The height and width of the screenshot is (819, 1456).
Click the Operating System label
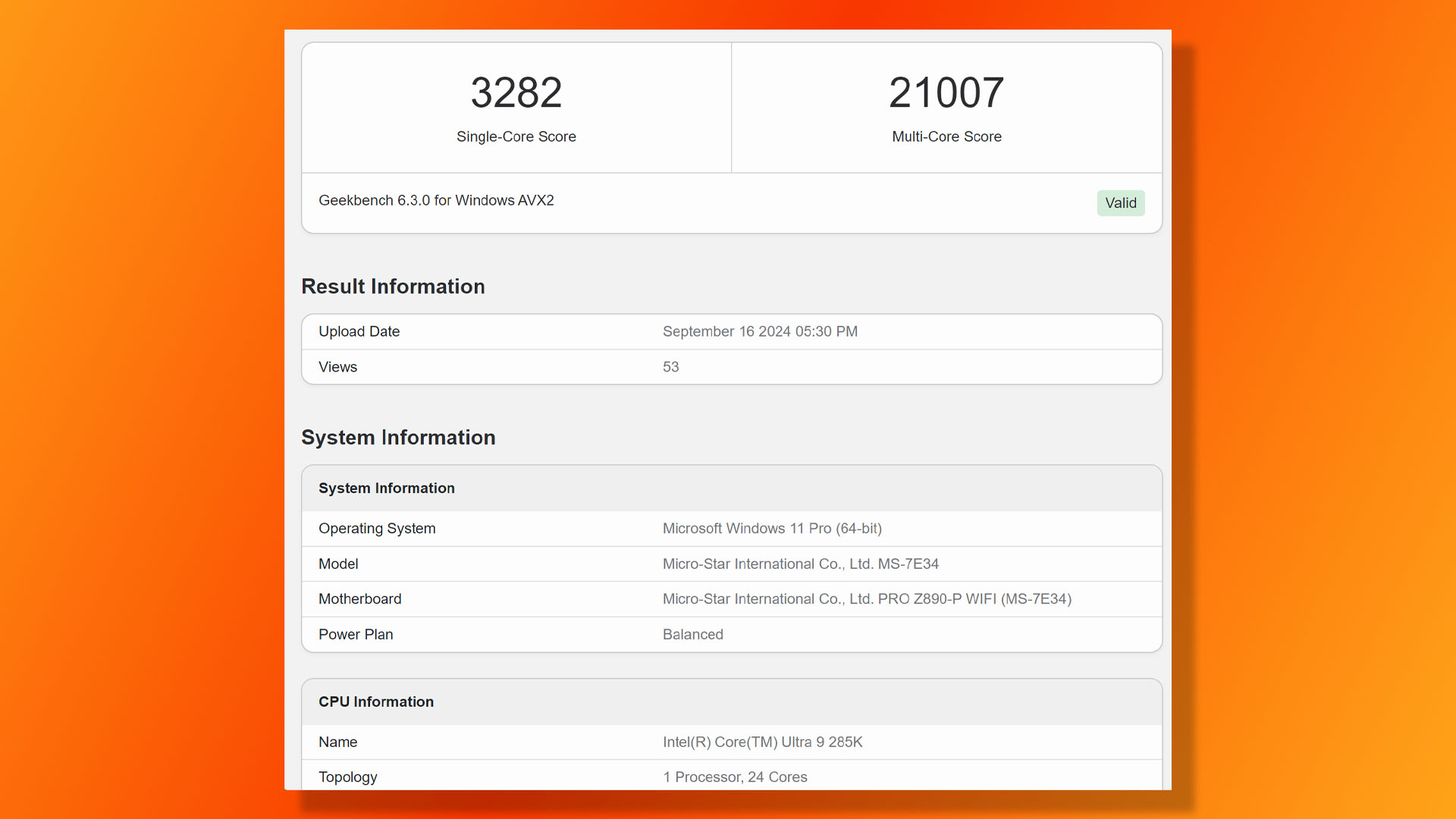pyautogui.click(x=377, y=529)
